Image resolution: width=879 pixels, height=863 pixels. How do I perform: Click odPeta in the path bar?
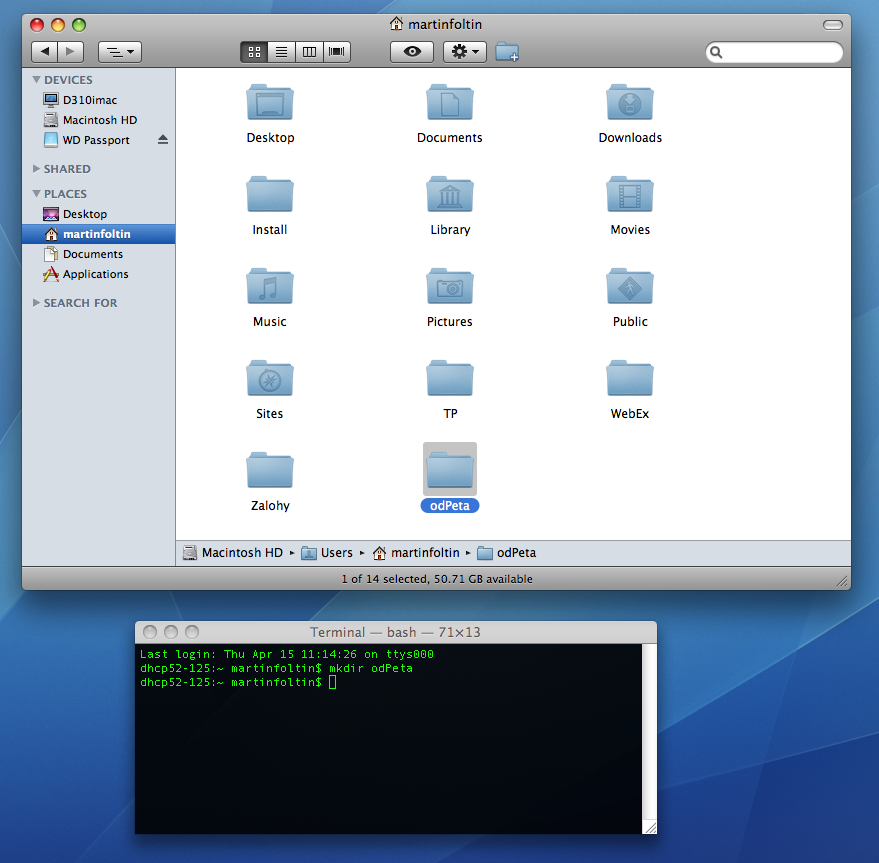coord(507,553)
